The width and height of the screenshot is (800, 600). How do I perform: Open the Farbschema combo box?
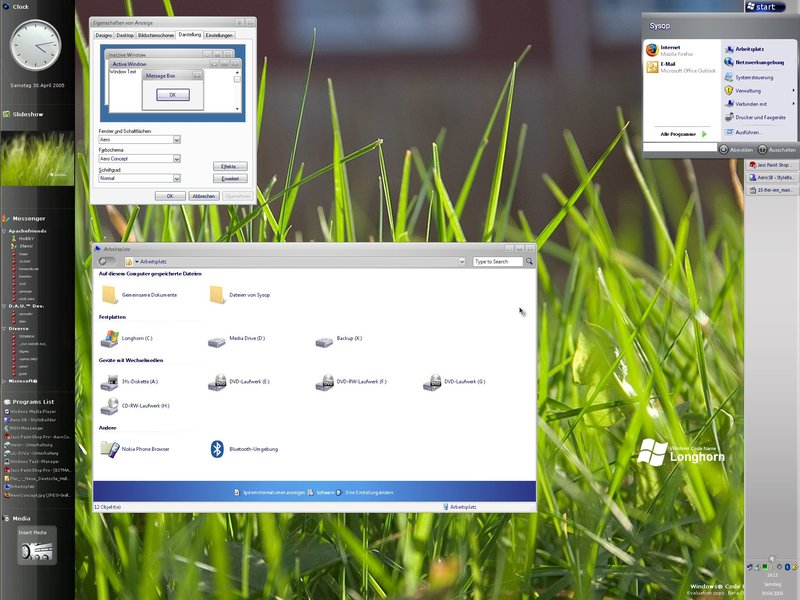pyautogui.click(x=177, y=159)
